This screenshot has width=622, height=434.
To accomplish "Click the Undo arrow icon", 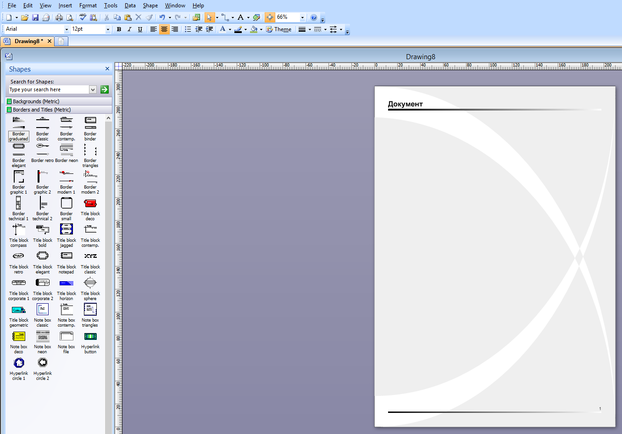I will tap(162, 17).
